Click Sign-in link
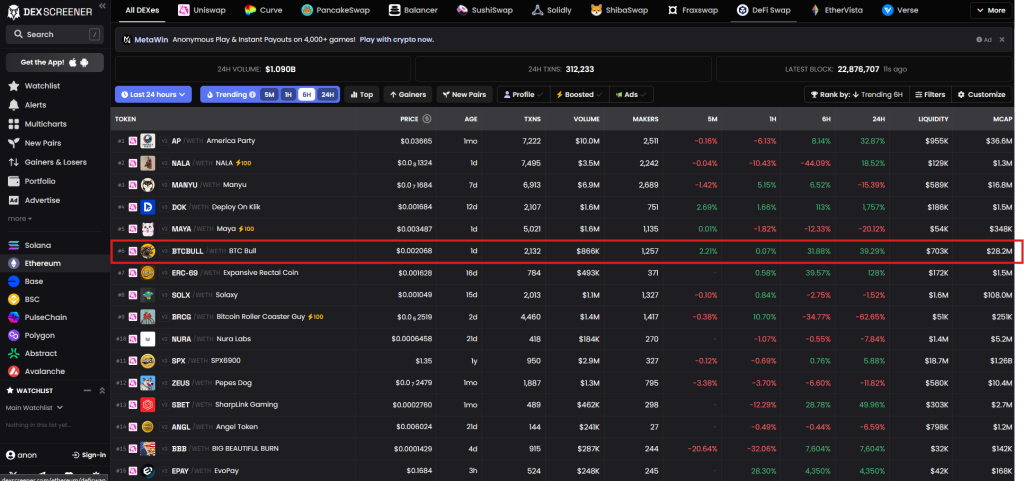Image resolution: width=1024 pixels, height=481 pixels. pyautogui.click(x=89, y=455)
